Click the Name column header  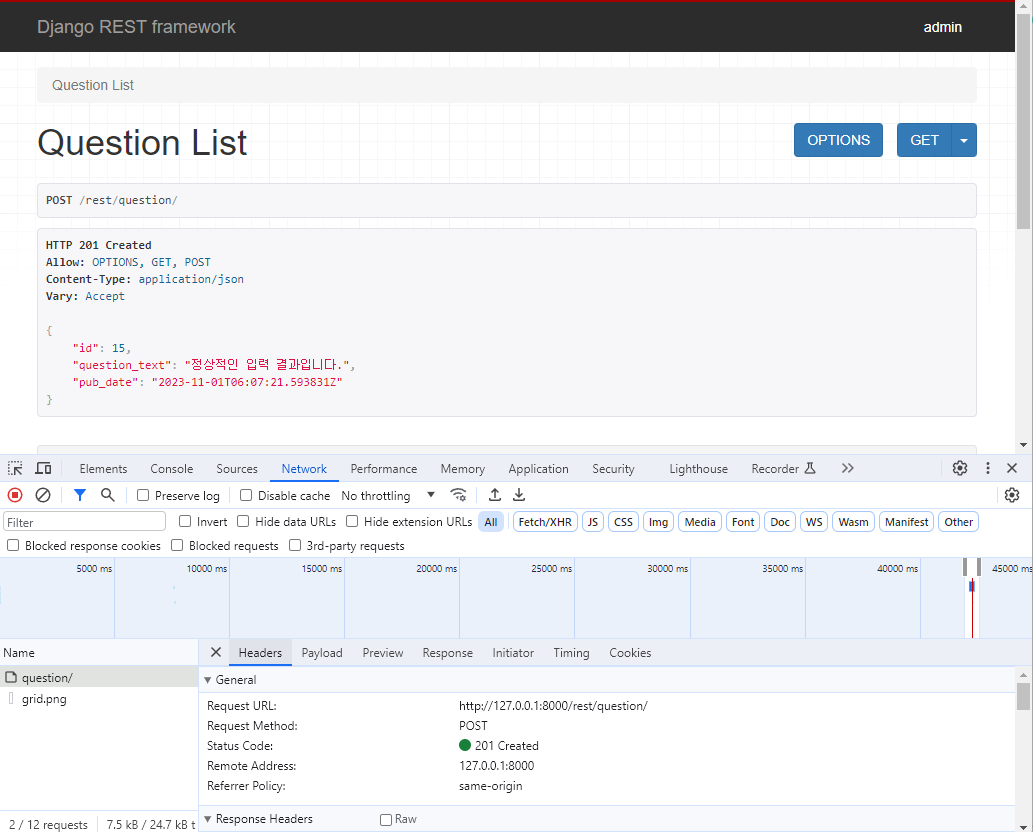(x=99, y=653)
